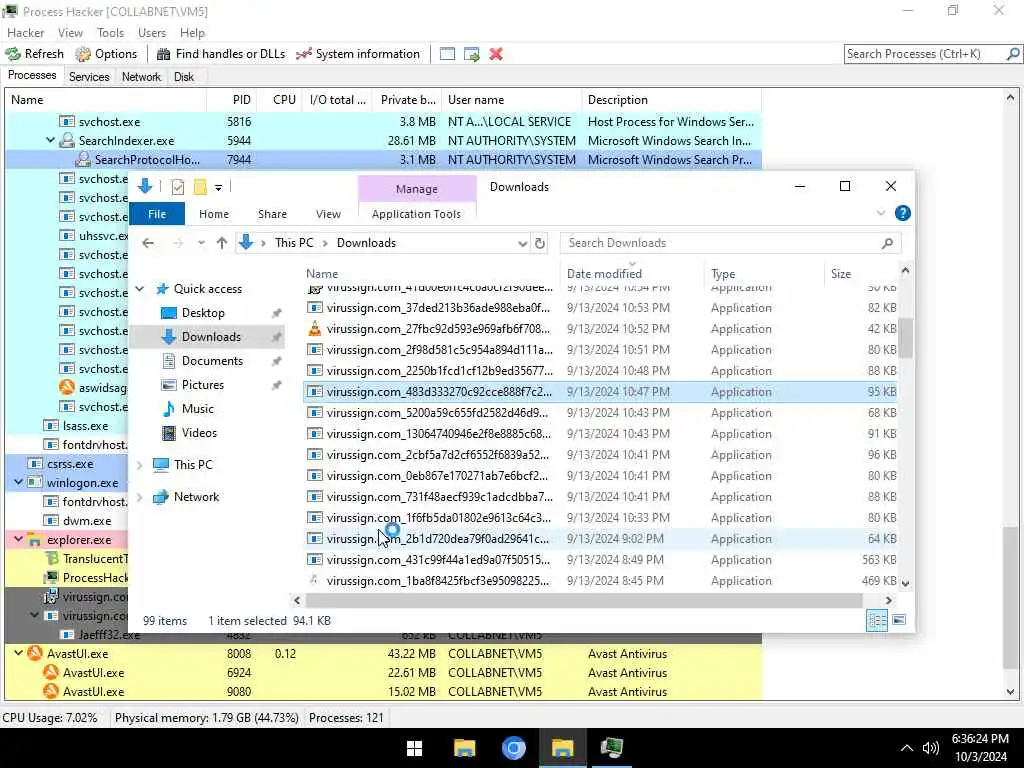Viewport: 1024px width, 768px height.
Task: Open Pictures in Quick access
Action: pos(202,385)
